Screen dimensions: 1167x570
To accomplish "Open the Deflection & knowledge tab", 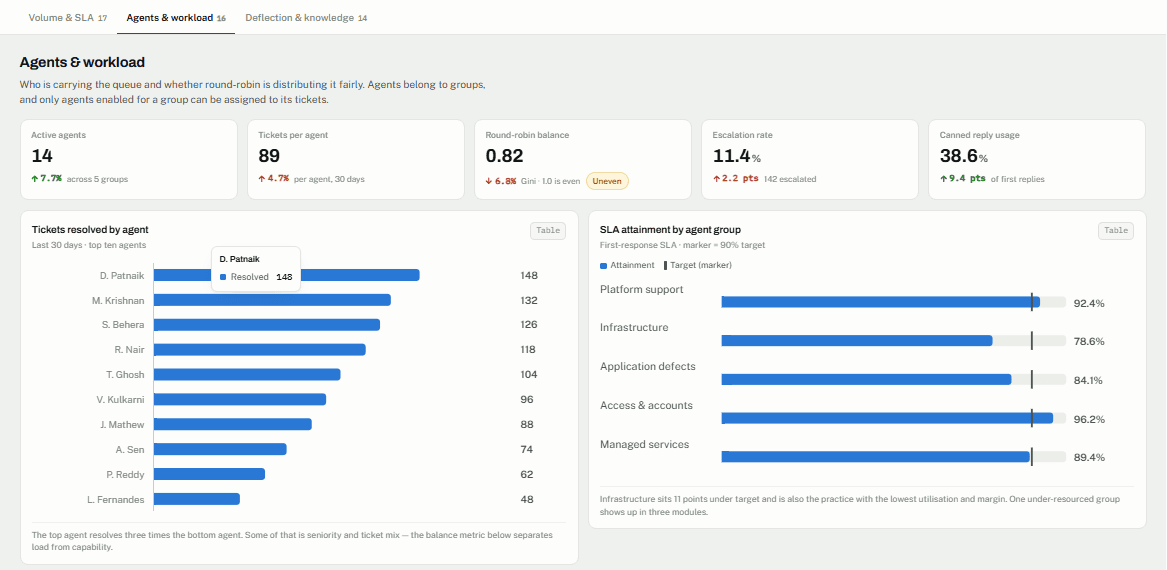I will tap(306, 17).
